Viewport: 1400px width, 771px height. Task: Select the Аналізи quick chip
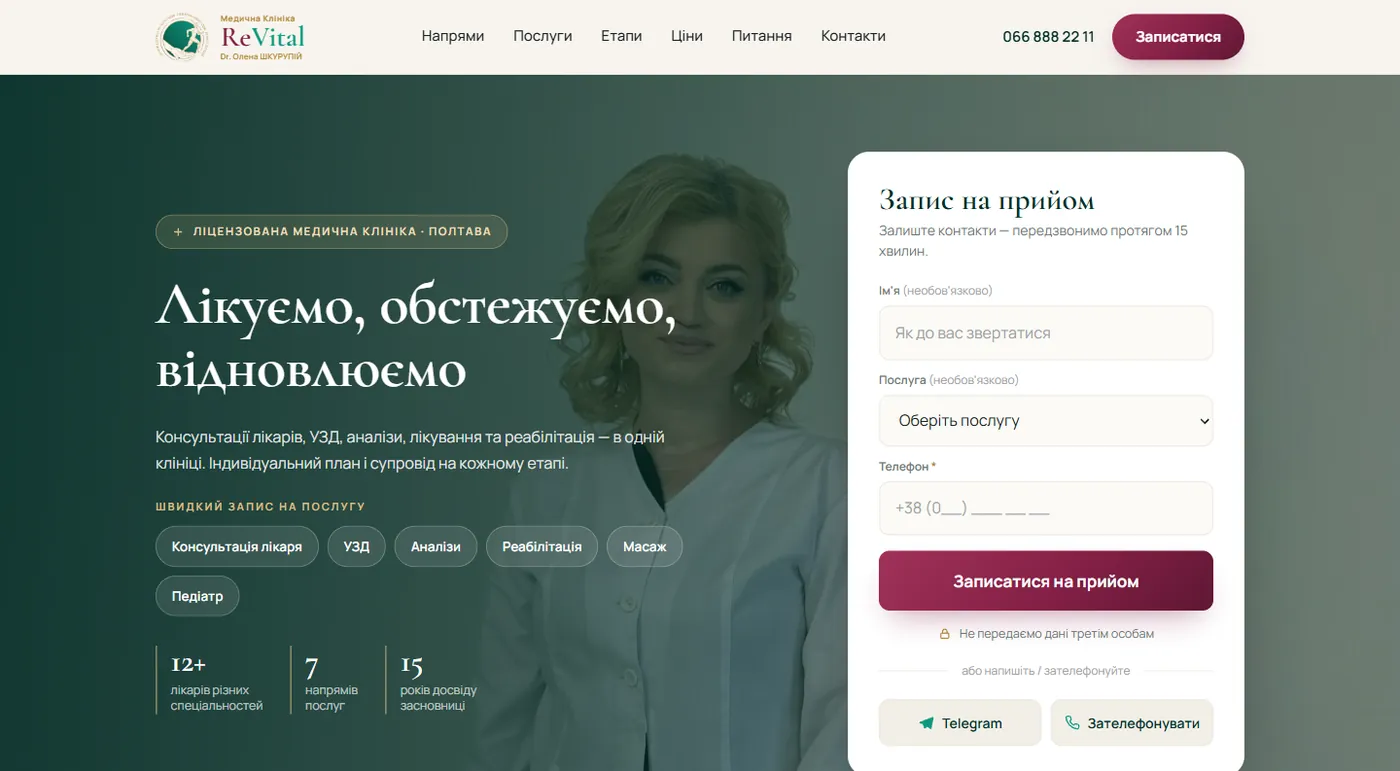pyautogui.click(x=436, y=547)
